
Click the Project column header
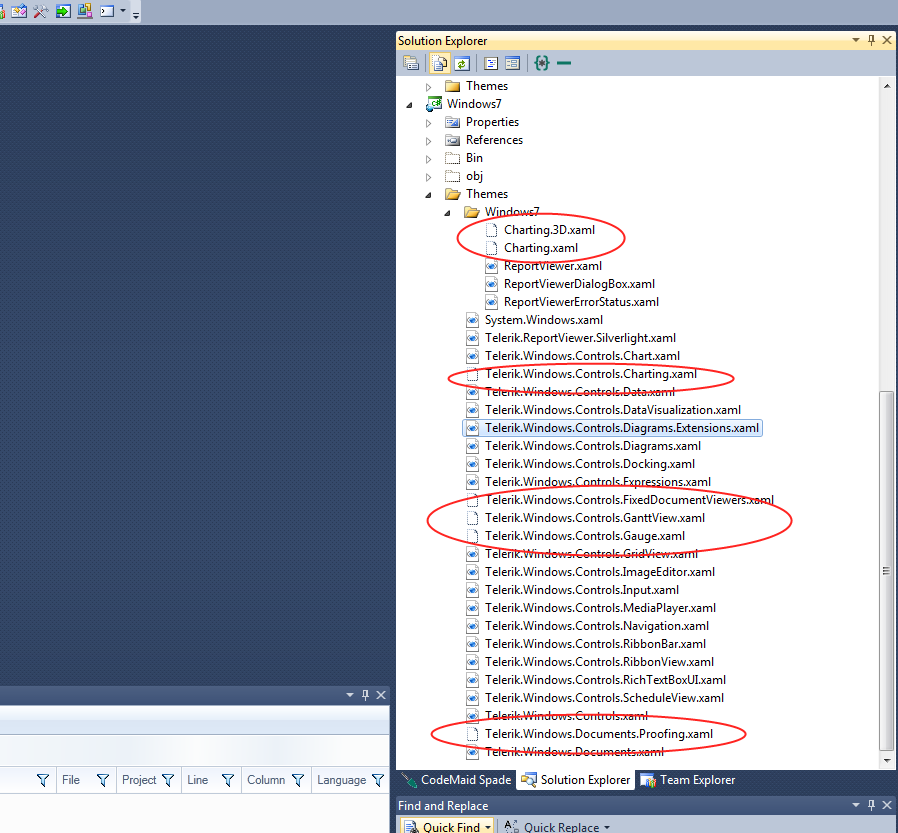pyautogui.click(x=139, y=780)
